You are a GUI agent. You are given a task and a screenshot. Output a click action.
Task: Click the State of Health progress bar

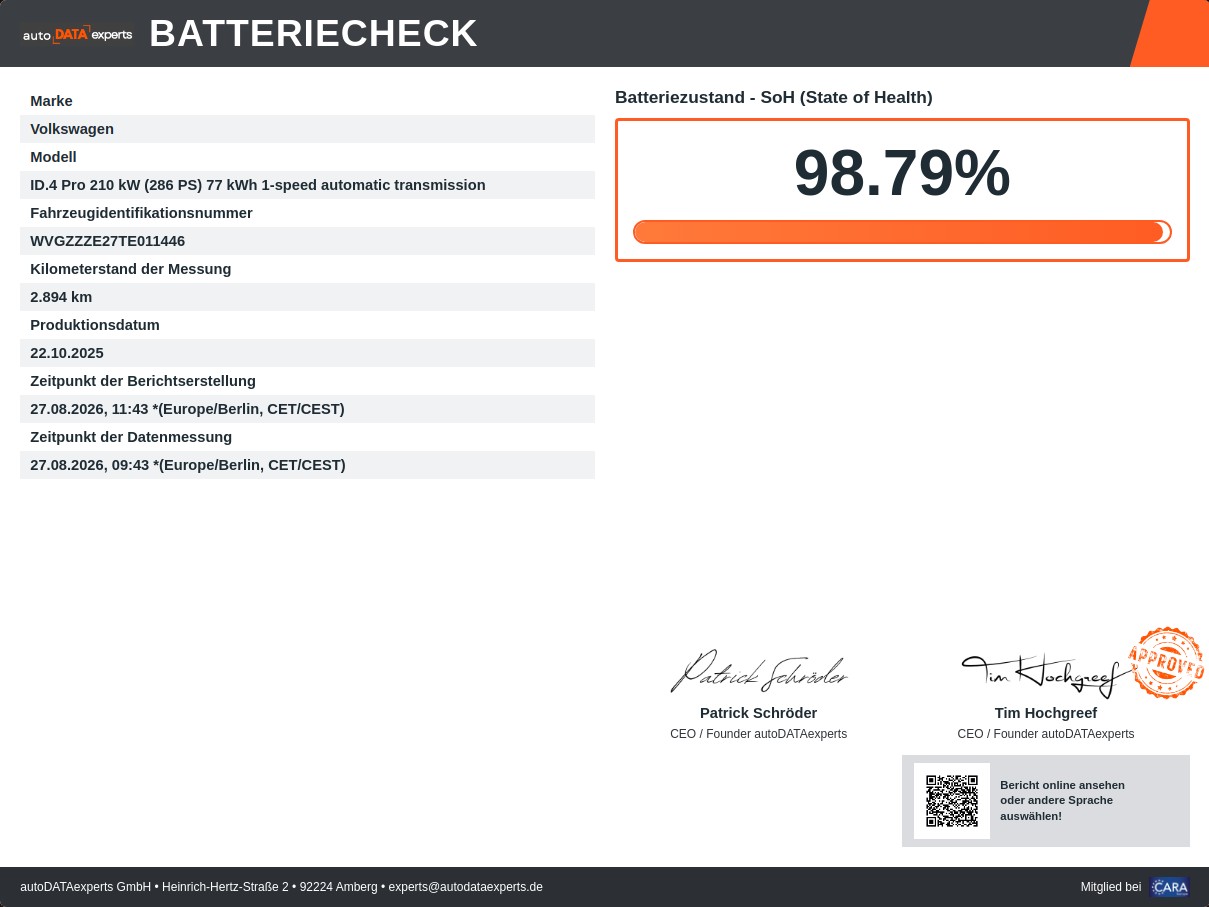pos(902,232)
